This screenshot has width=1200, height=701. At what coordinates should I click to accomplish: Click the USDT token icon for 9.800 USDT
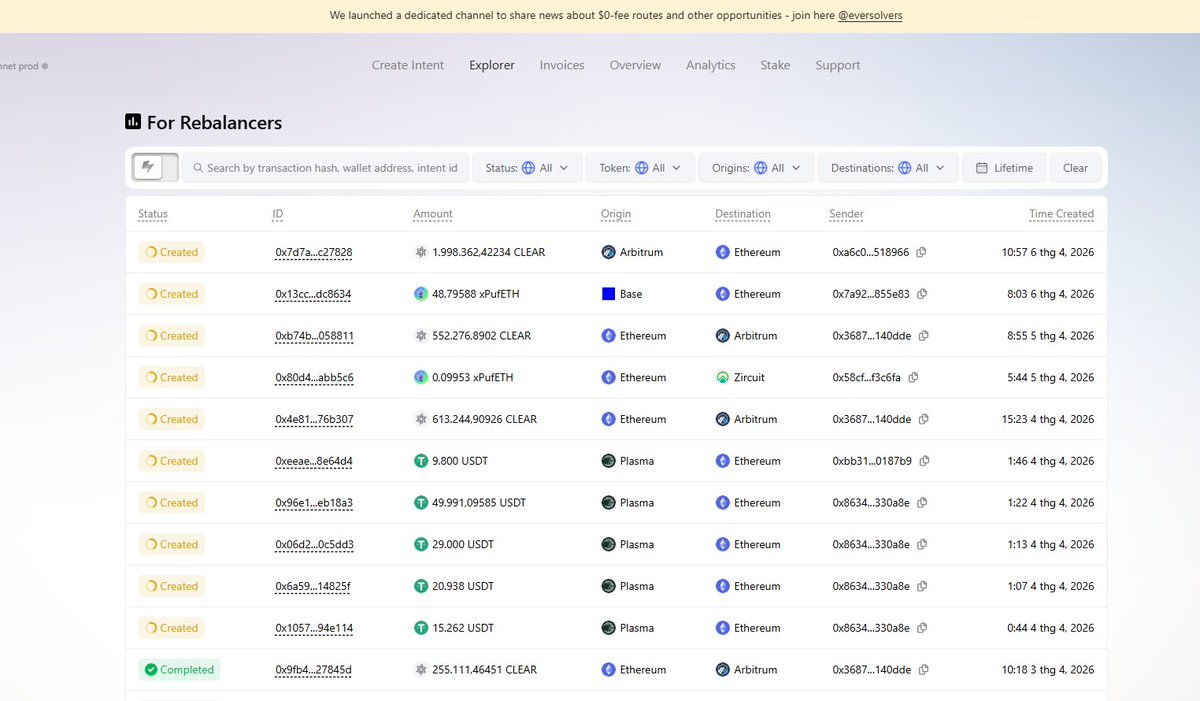pyautogui.click(x=421, y=461)
